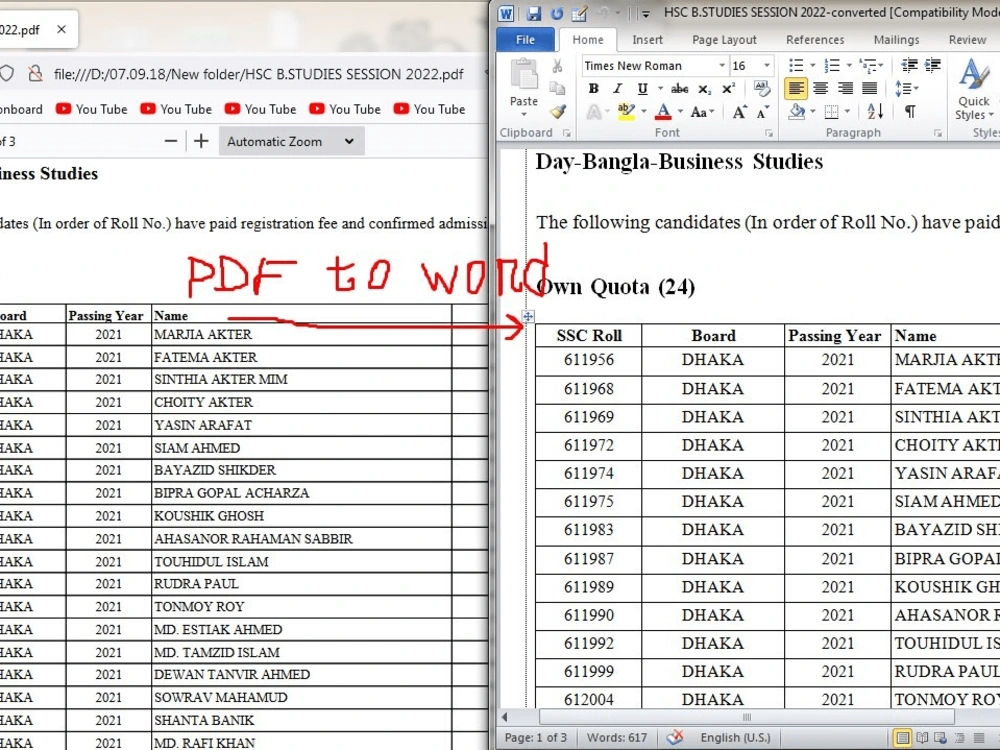Viewport: 1000px width, 750px height.
Task: Click Word's horizontal scrollbar thumb
Action: point(747,717)
